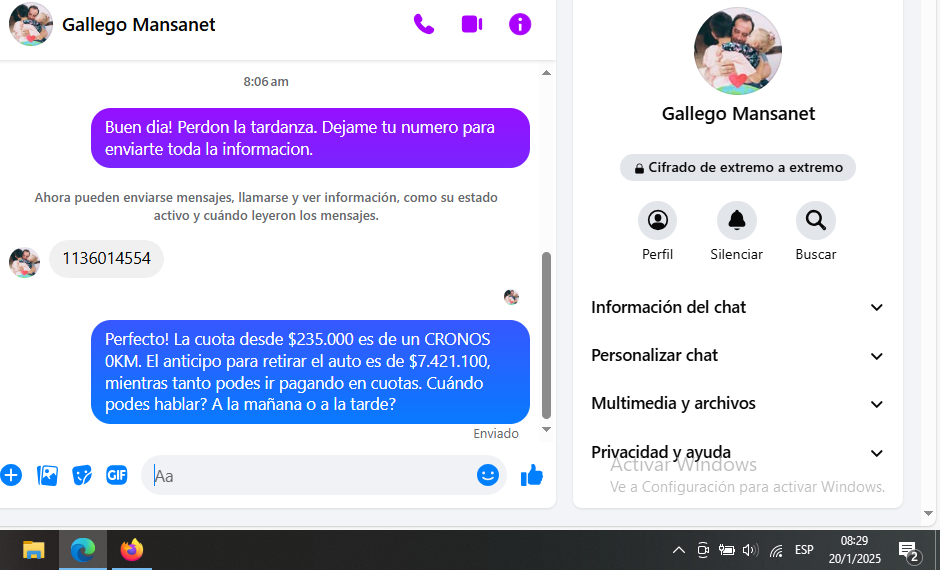Expand Multimedia y archivos section
The width and height of the screenshot is (940, 570).
click(737, 404)
